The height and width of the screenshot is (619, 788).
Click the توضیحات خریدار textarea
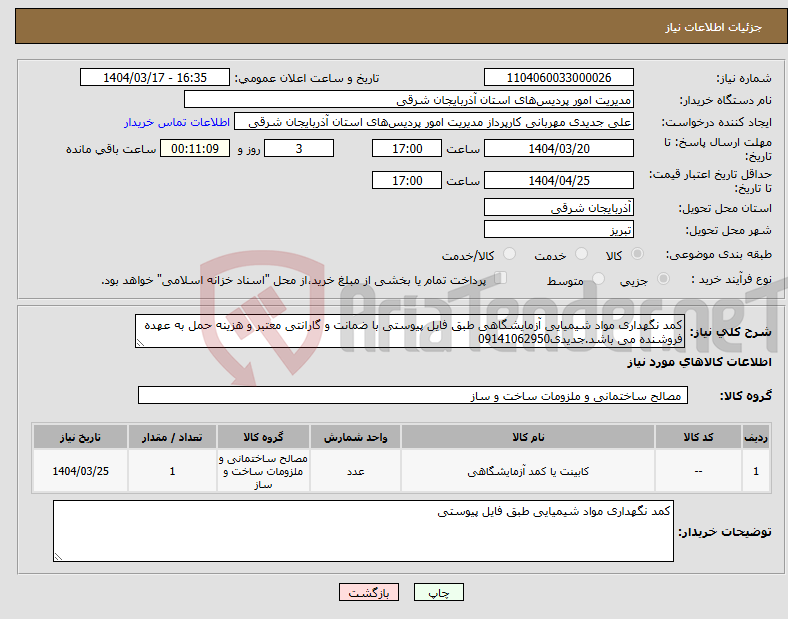(363, 531)
